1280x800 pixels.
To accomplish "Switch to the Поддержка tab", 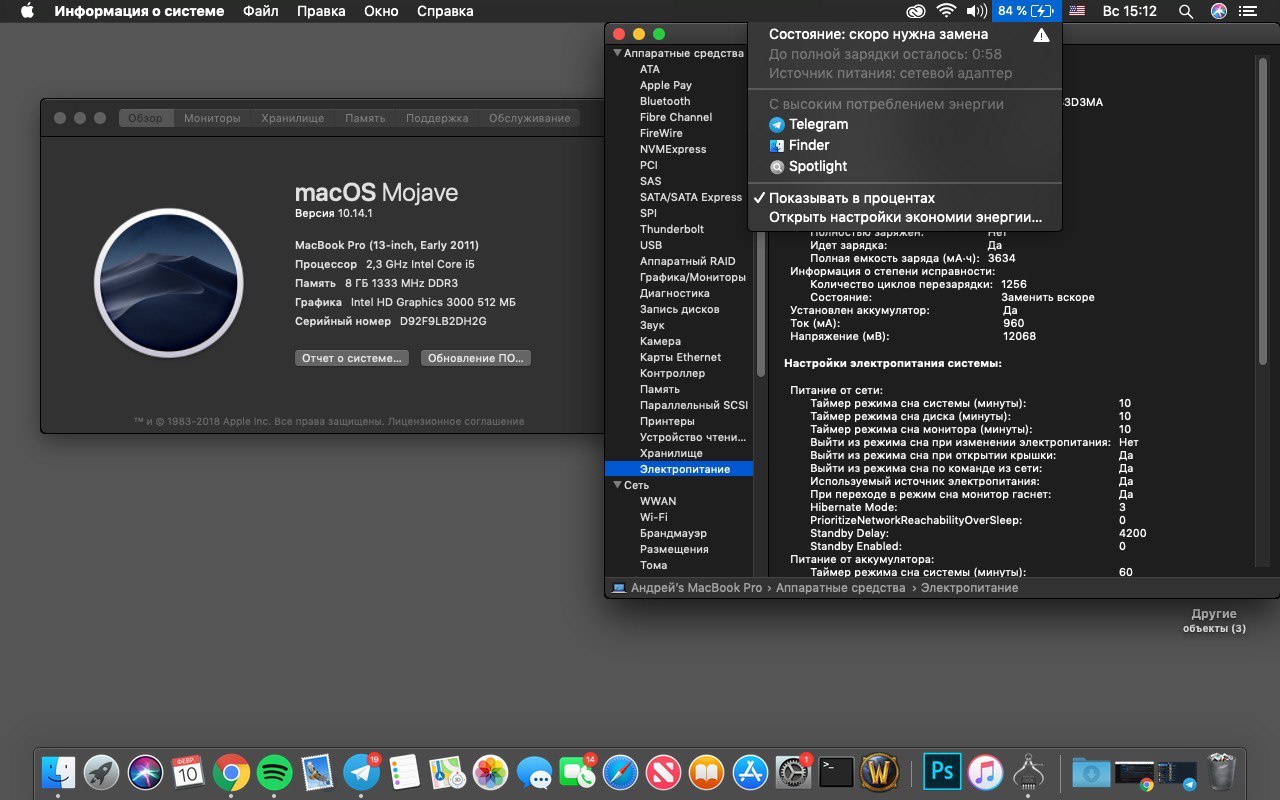I will point(437,118).
